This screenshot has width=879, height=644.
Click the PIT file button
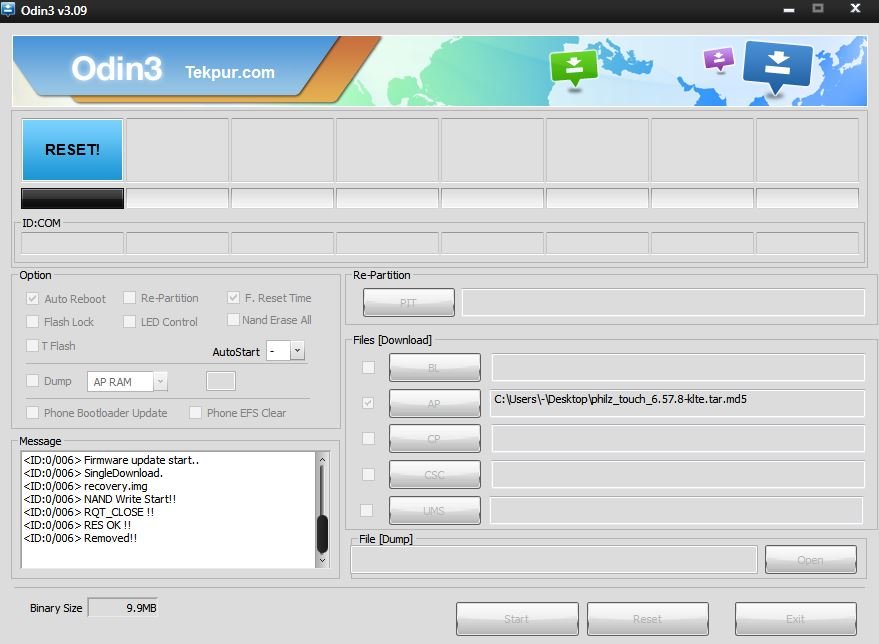pos(409,303)
